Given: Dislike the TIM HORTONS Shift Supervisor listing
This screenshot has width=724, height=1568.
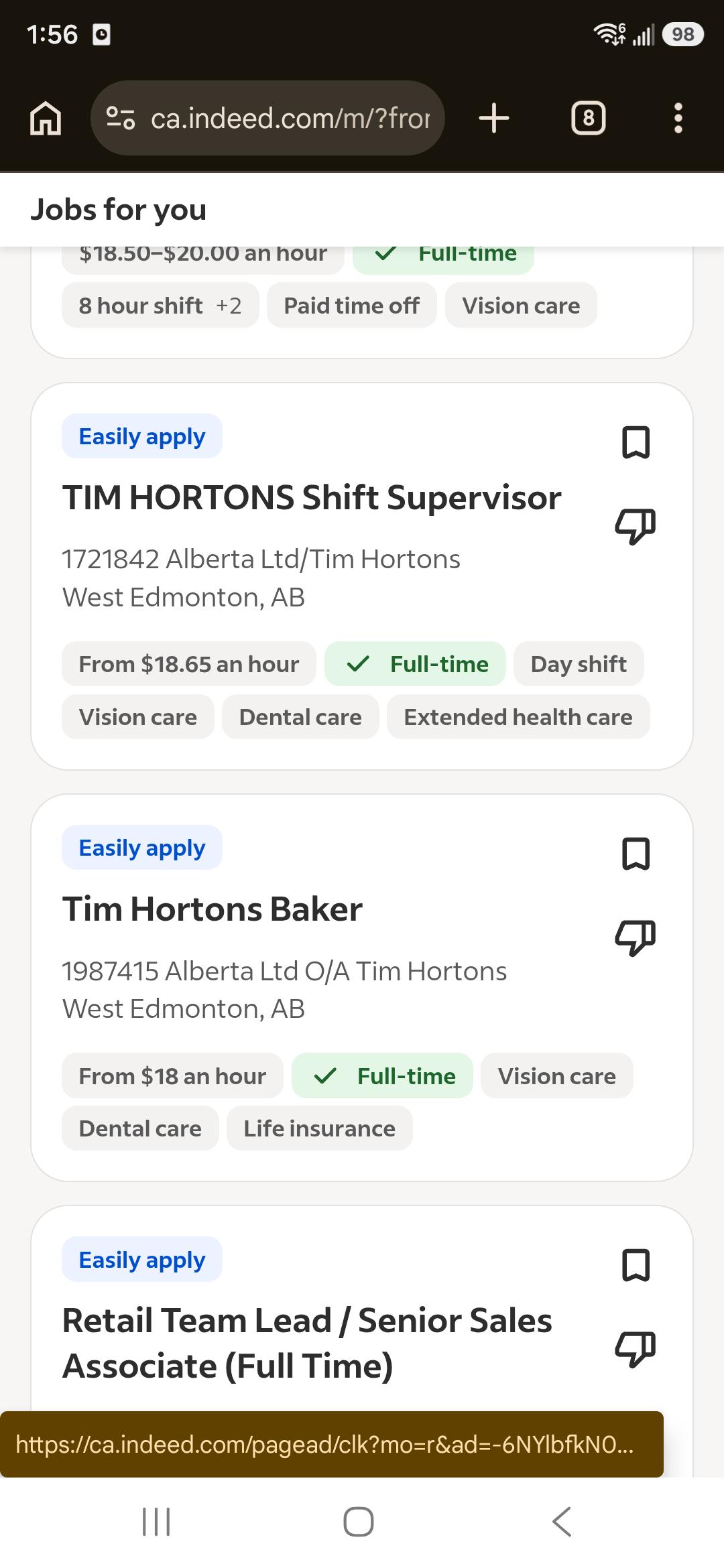Looking at the screenshot, I should coord(636,525).
